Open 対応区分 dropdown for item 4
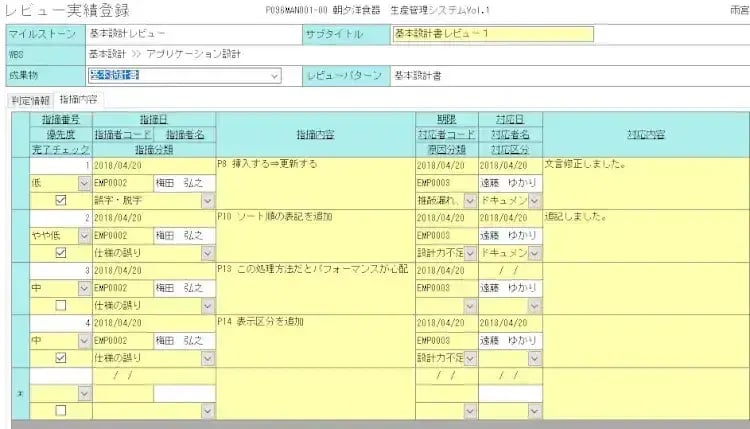 (x=535, y=357)
